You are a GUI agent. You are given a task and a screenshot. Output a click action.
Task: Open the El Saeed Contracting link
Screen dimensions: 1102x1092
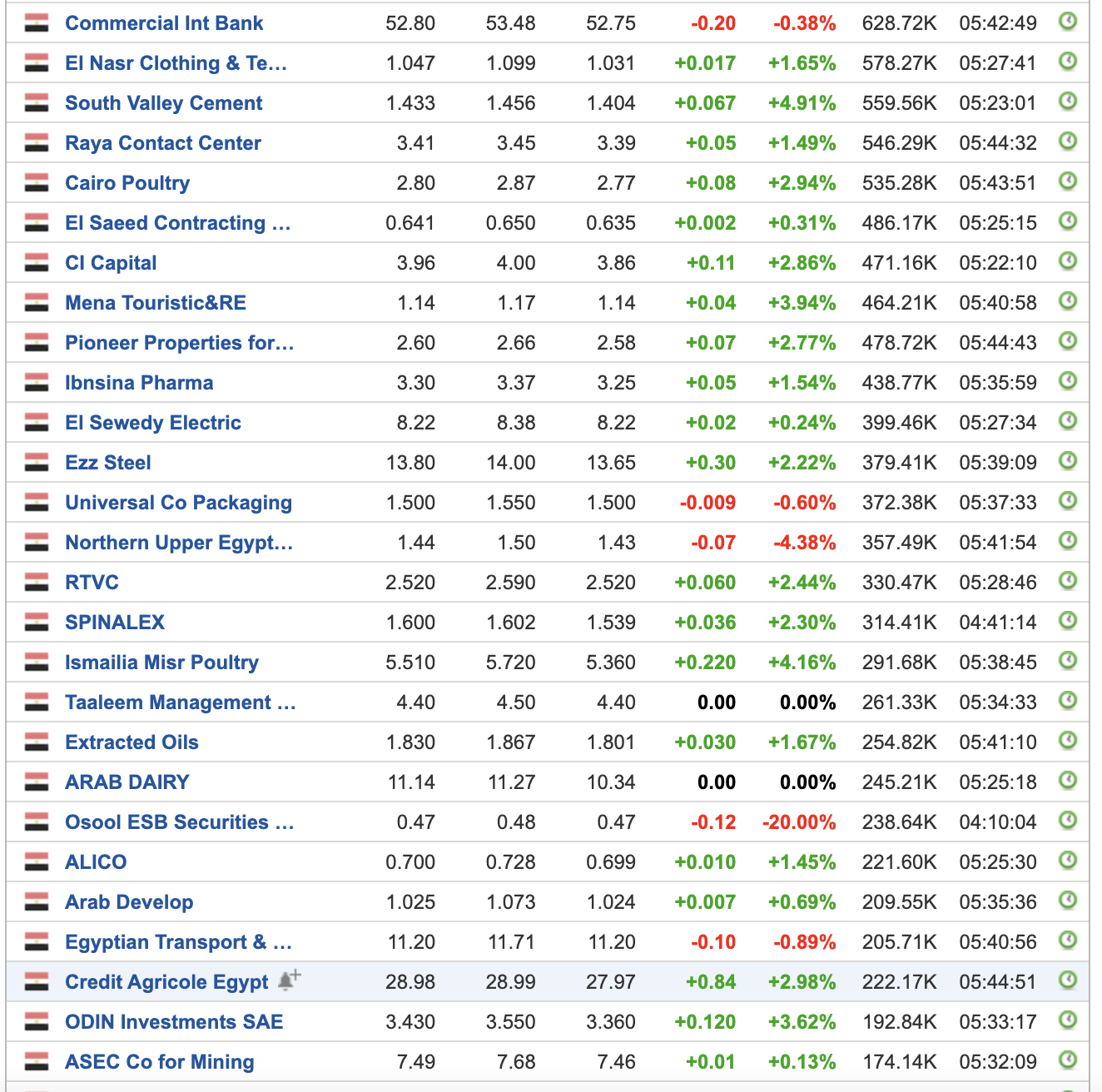pyautogui.click(x=178, y=223)
